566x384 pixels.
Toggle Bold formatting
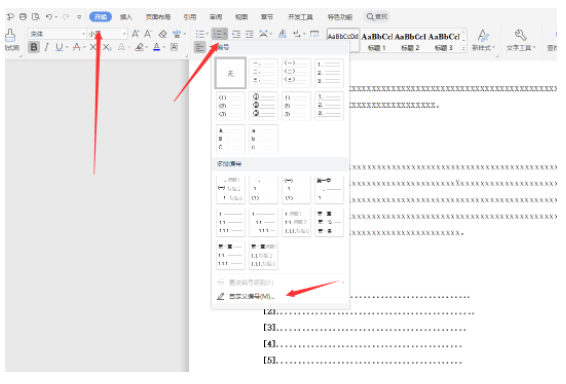click(34, 47)
